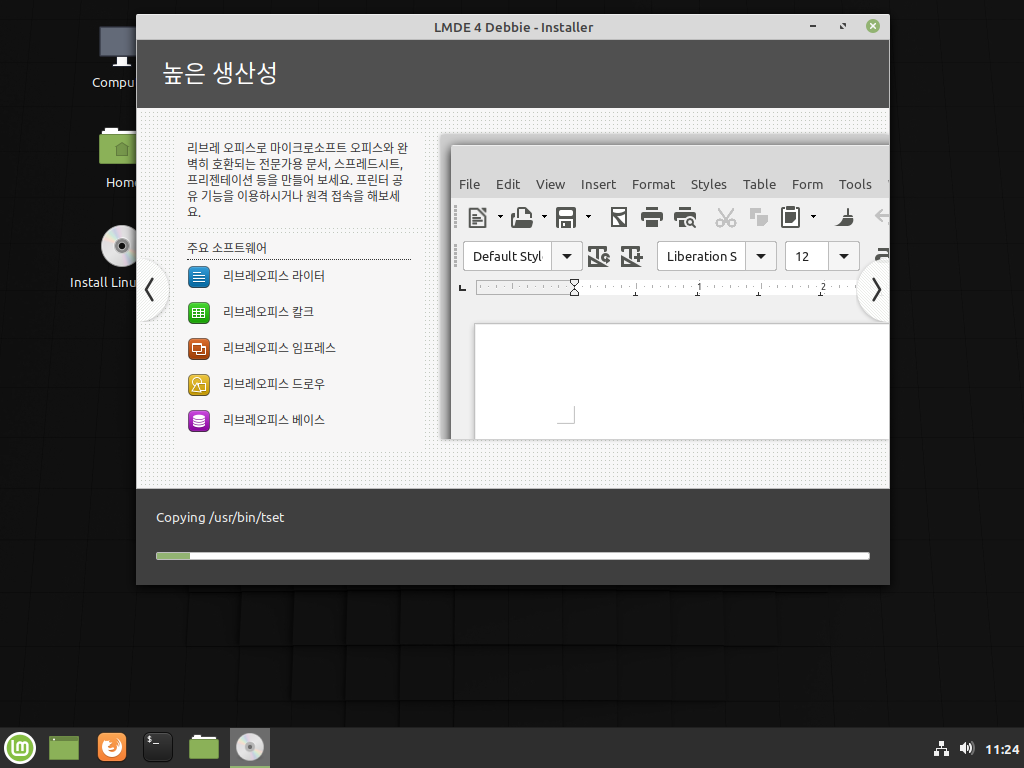The height and width of the screenshot is (768, 1024).
Task: Click the Print icon in the preview toolbar
Action: 651,217
